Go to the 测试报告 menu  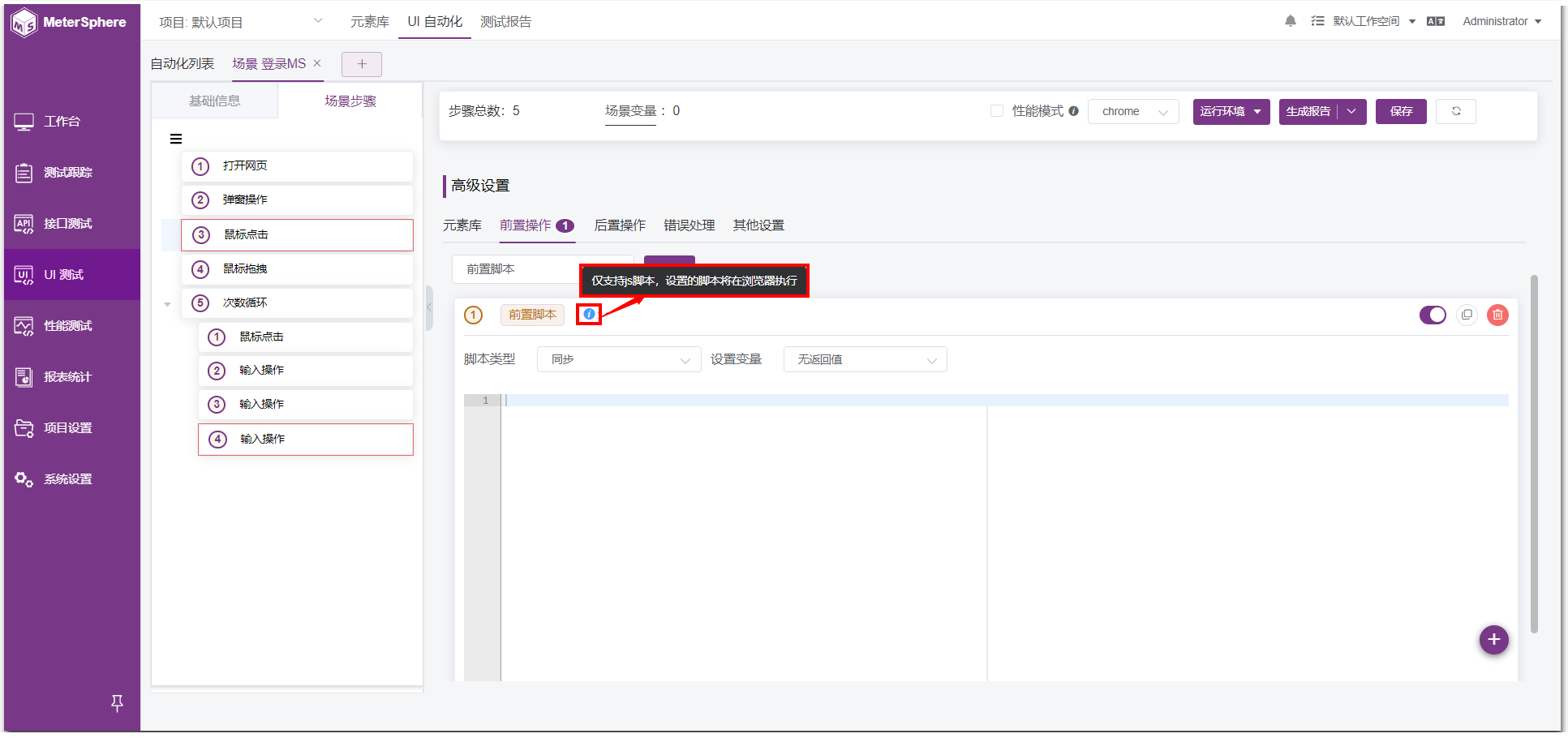click(x=506, y=22)
